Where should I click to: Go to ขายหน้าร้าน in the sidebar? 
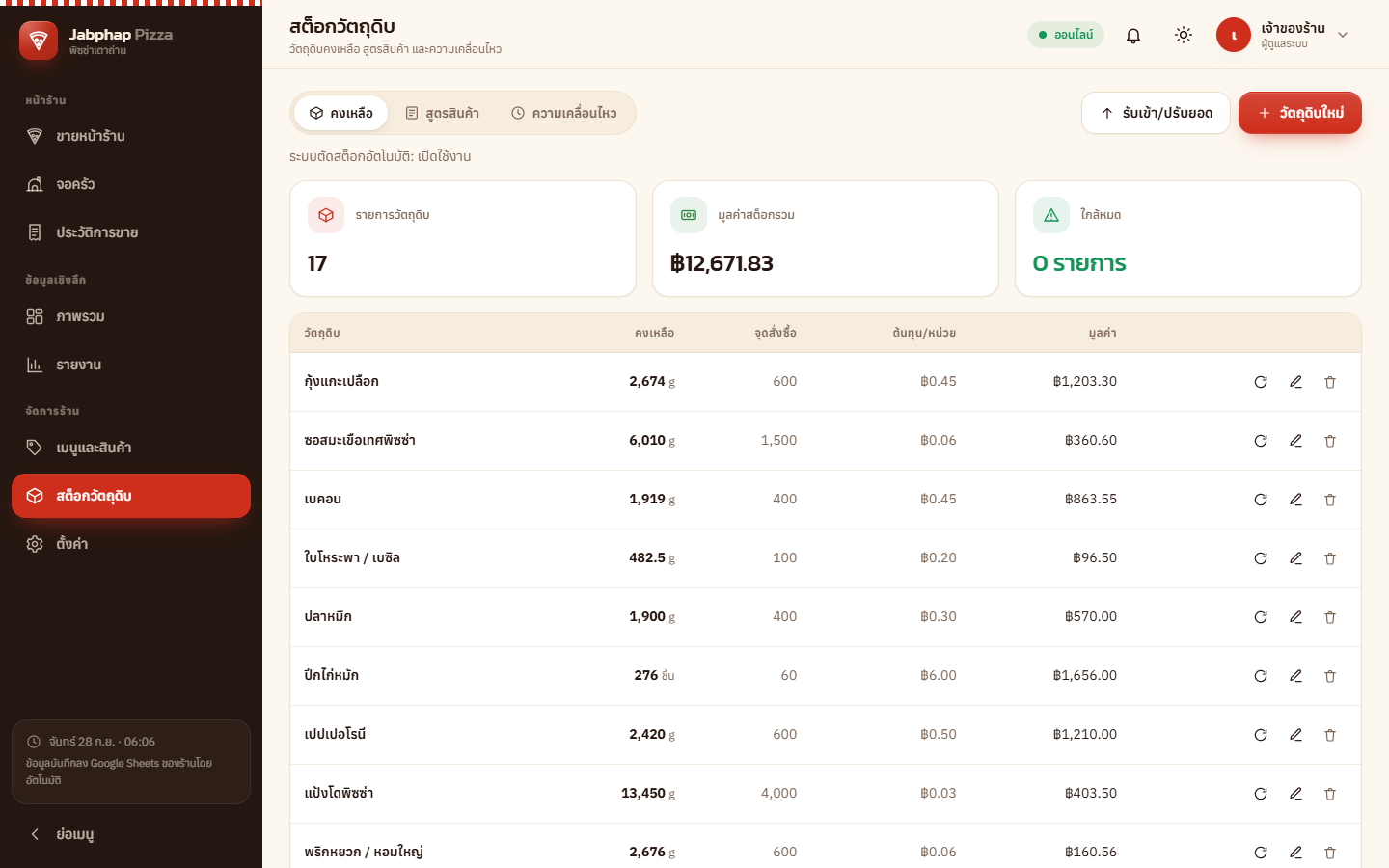click(131, 136)
